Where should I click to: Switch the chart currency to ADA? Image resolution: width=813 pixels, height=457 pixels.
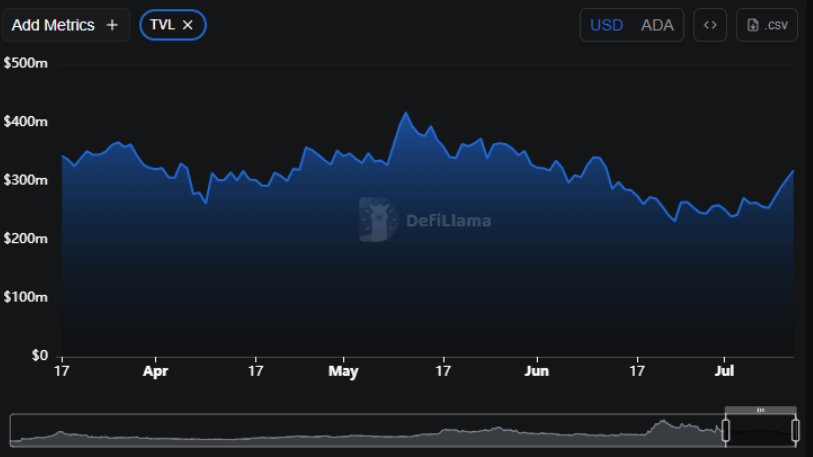point(657,25)
